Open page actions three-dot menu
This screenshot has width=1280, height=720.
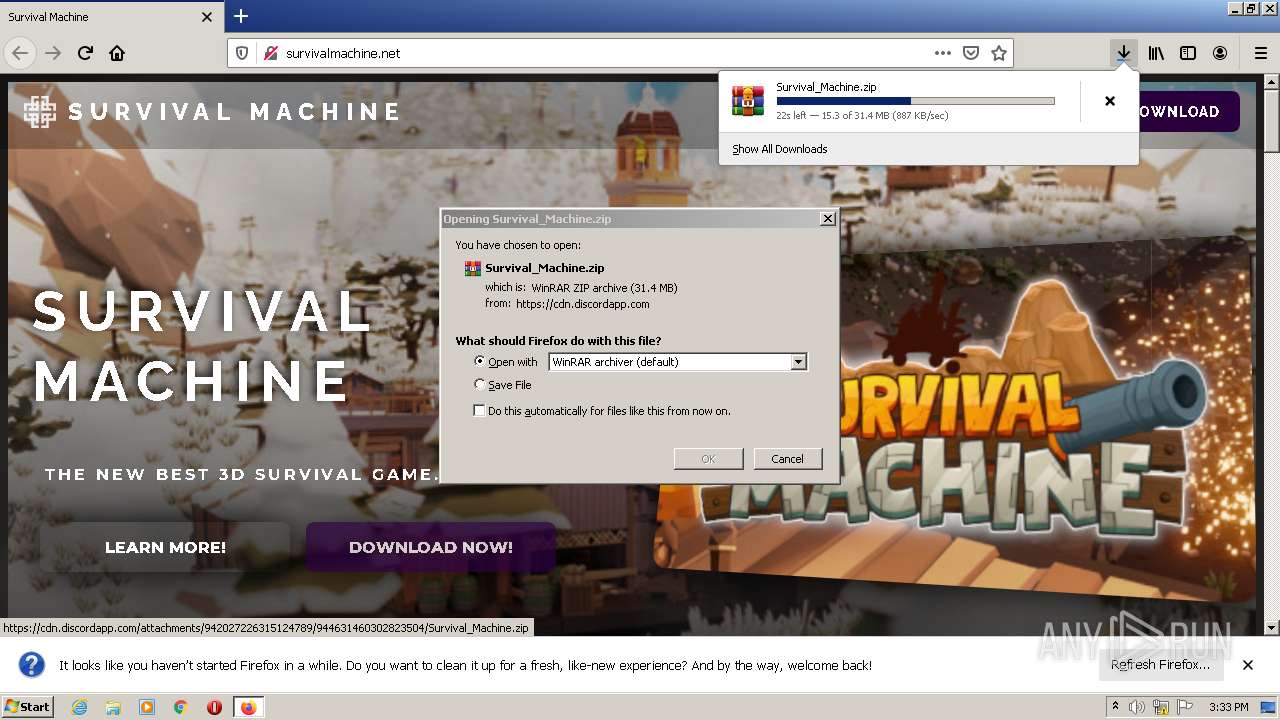point(942,53)
